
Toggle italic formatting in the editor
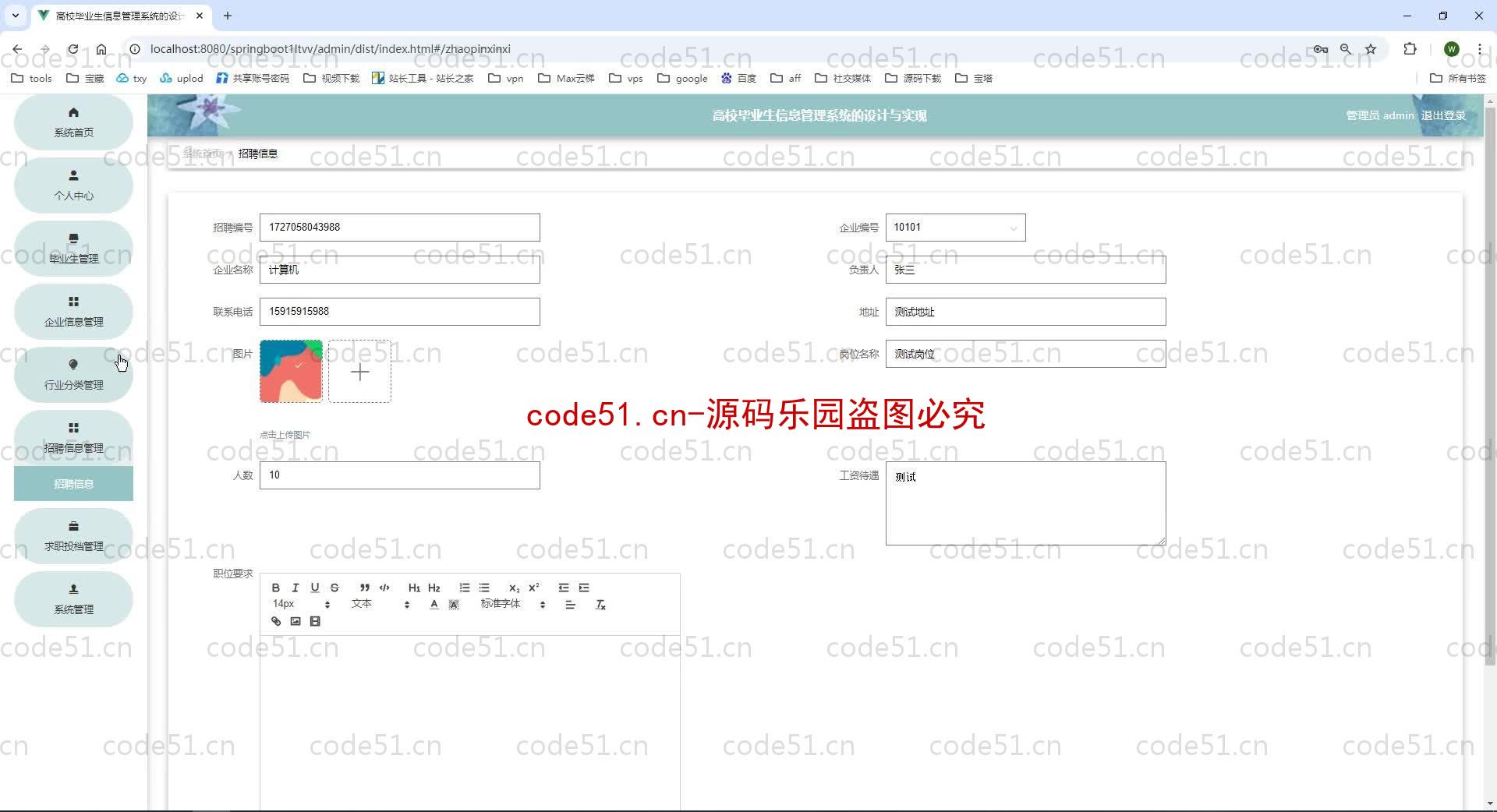coord(295,588)
